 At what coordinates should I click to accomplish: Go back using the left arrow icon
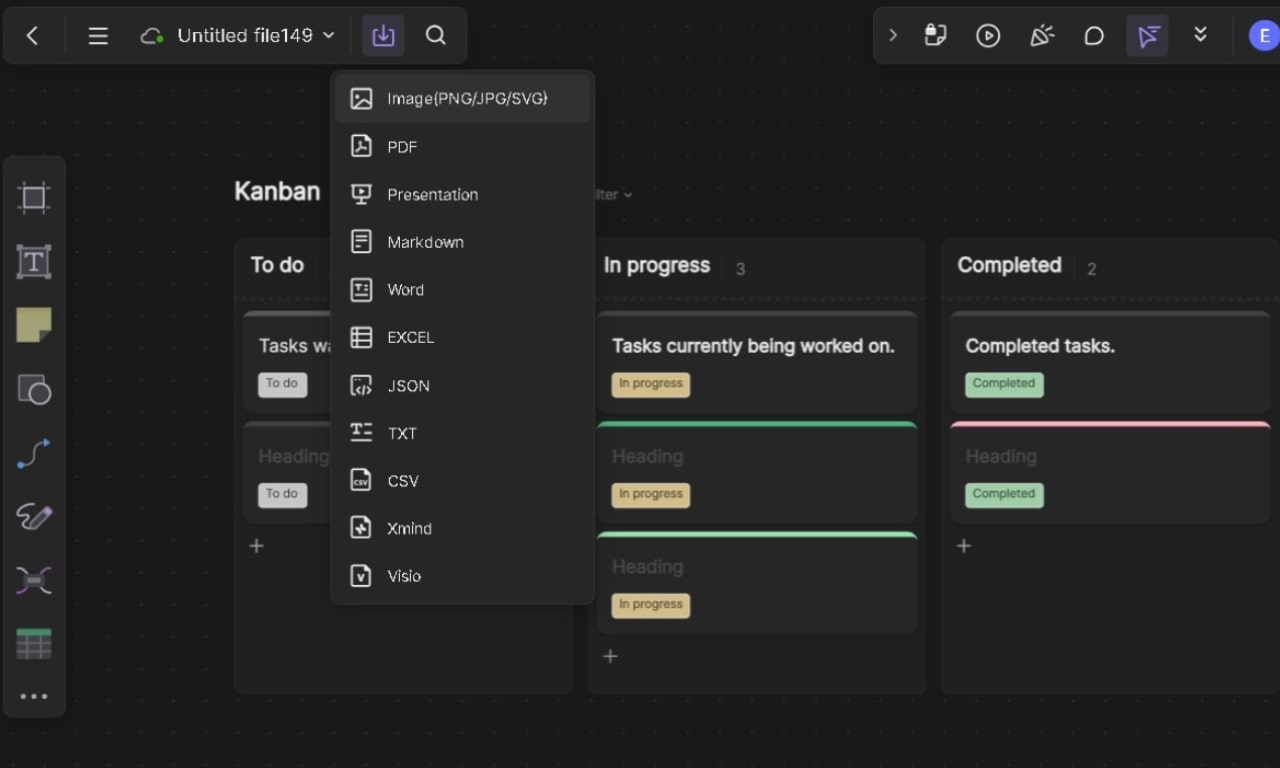(x=32, y=36)
